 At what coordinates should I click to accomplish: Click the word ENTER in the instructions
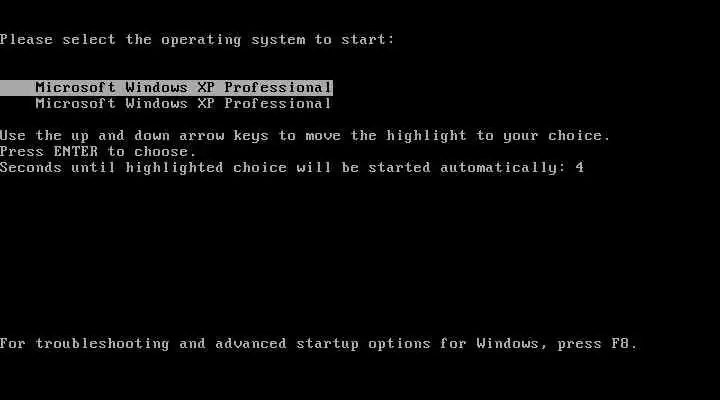pyautogui.click(x=76, y=152)
